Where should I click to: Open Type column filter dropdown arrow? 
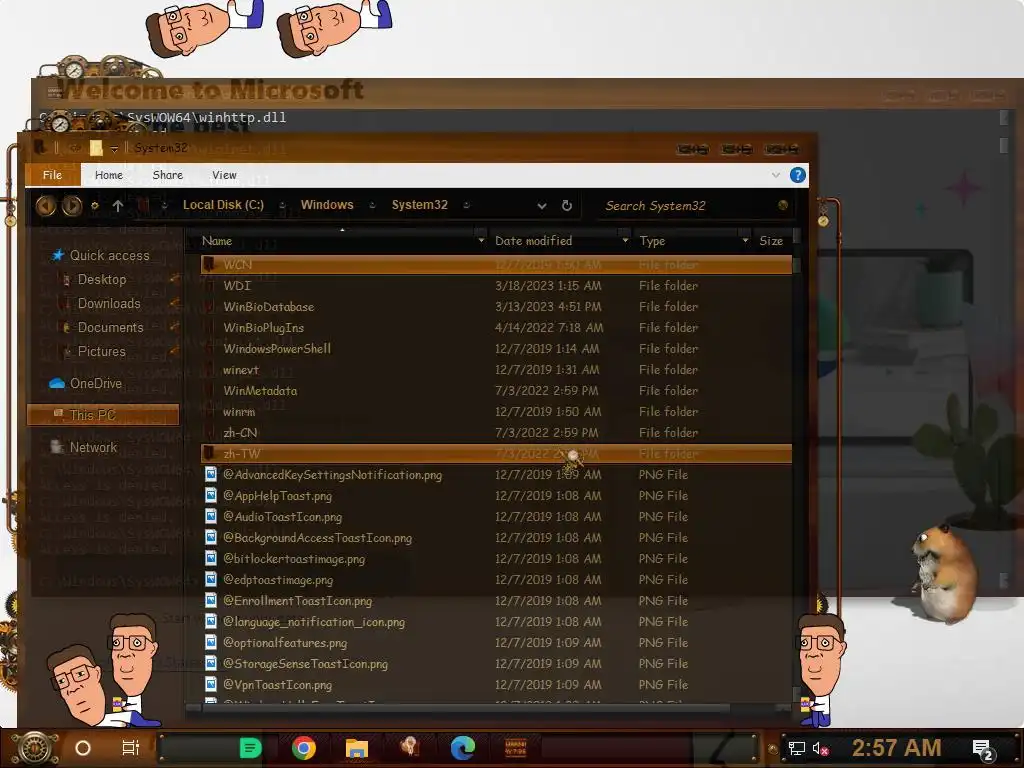[745, 241]
